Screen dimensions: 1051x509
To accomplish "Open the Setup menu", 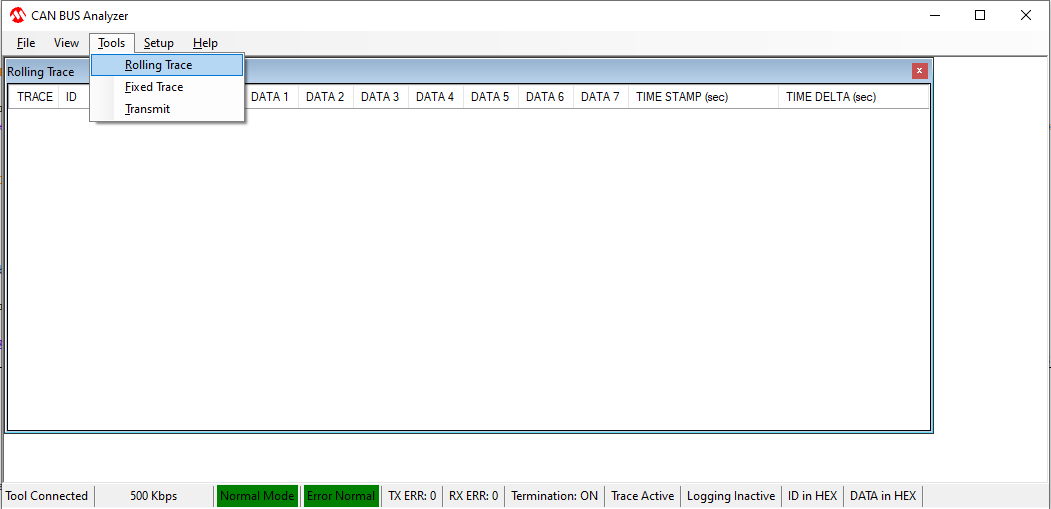I will 159,43.
